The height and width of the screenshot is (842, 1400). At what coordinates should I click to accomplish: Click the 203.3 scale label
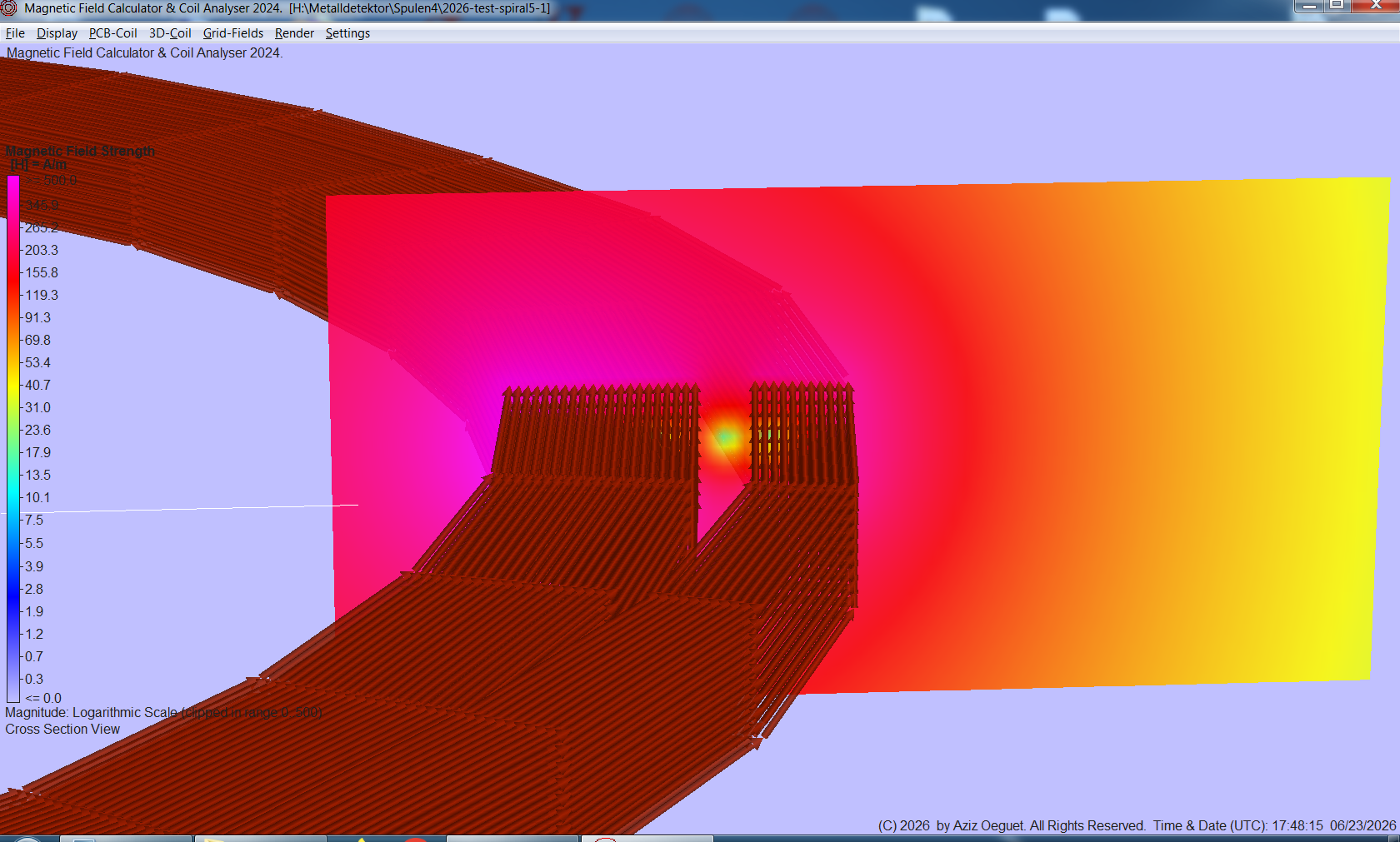[x=42, y=250]
